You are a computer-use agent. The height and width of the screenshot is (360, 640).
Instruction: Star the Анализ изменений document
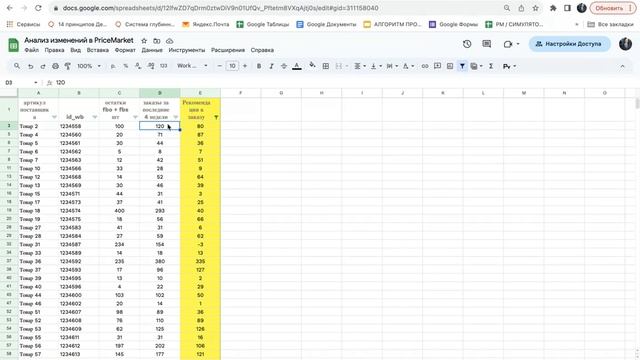[x=144, y=41]
